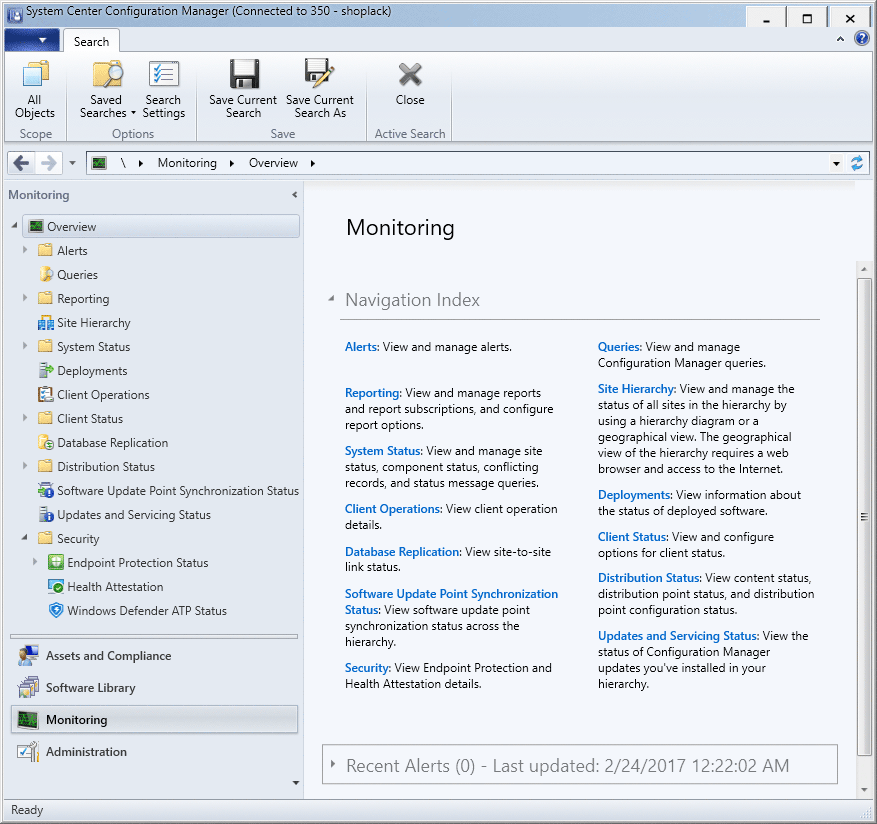Select the Search ribbon tab
The image size is (877, 824).
pyautogui.click(x=91, y=42)
